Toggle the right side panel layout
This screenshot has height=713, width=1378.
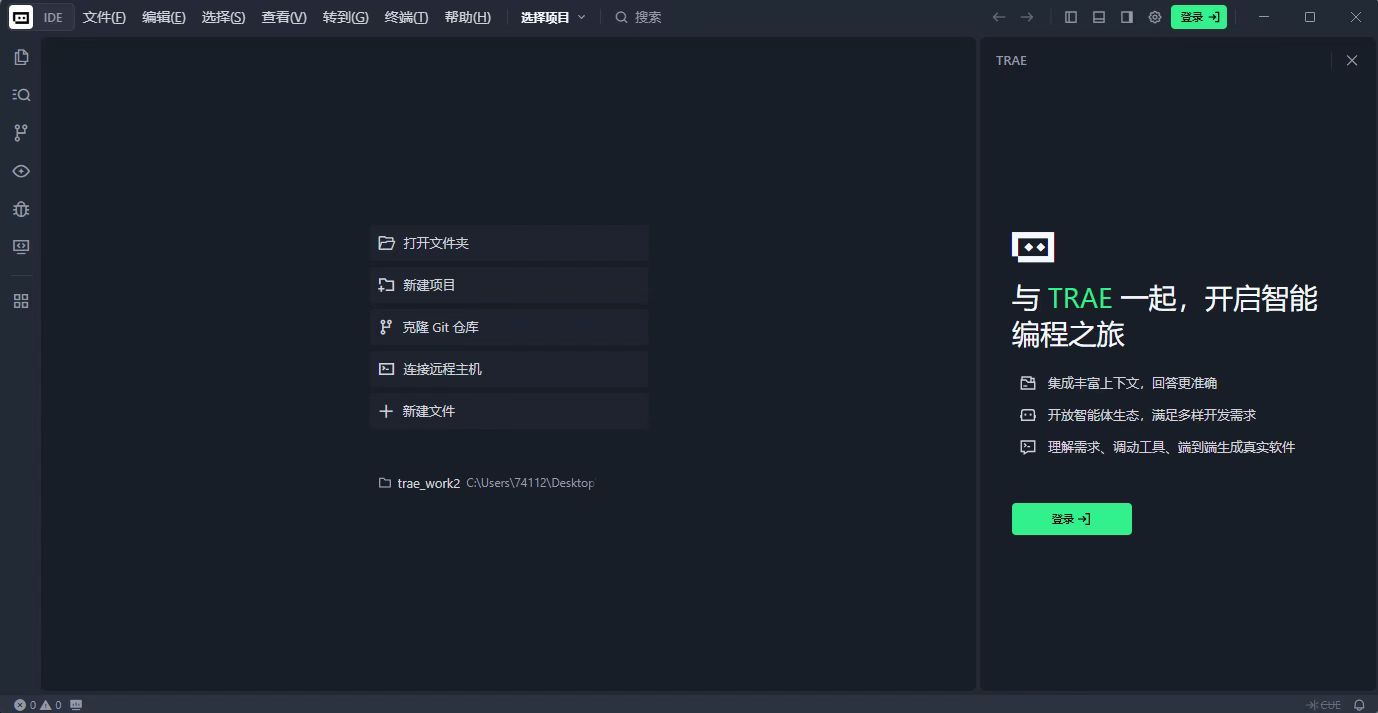pos(1127,17)
